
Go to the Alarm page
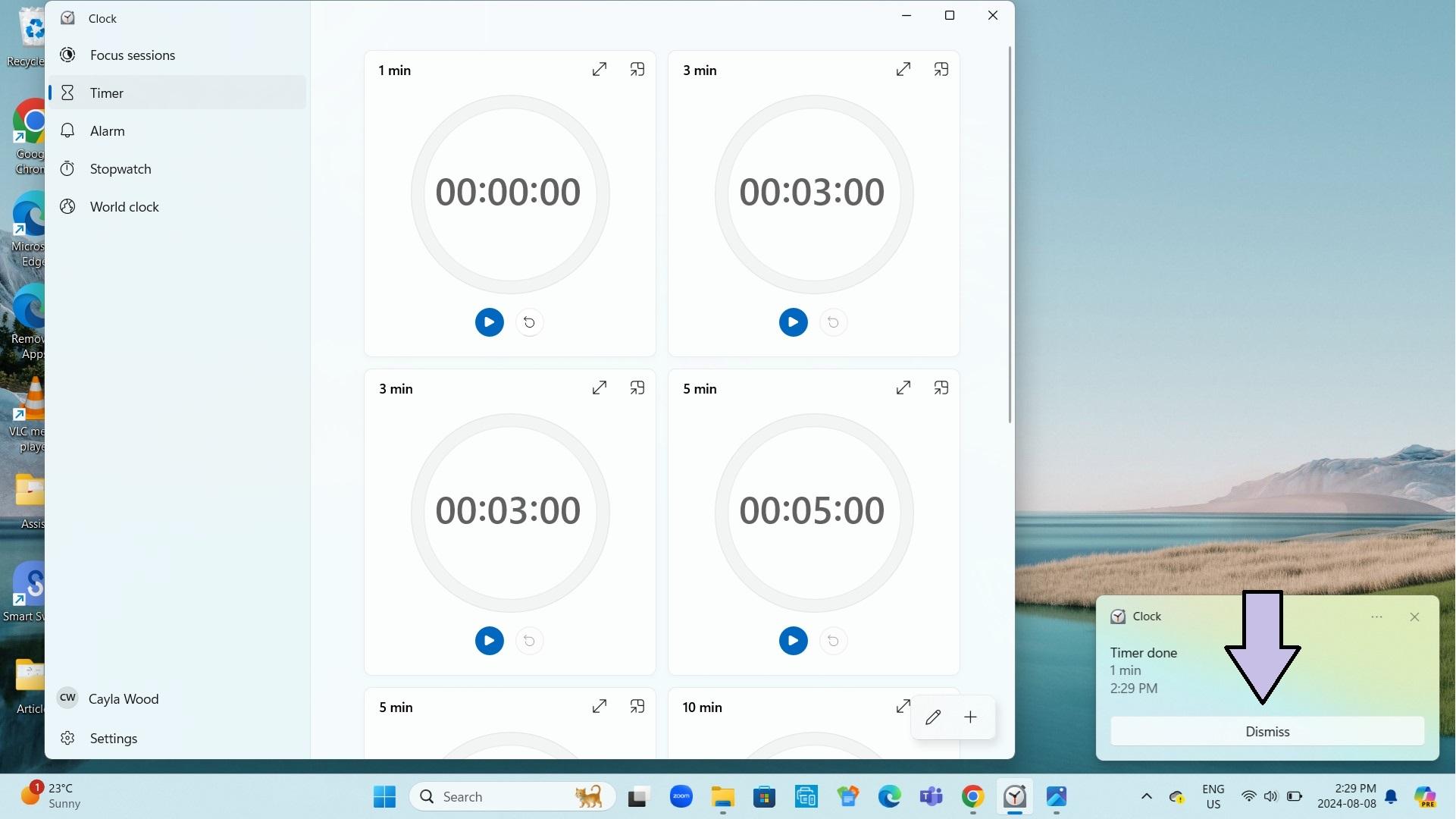point(177,131)
